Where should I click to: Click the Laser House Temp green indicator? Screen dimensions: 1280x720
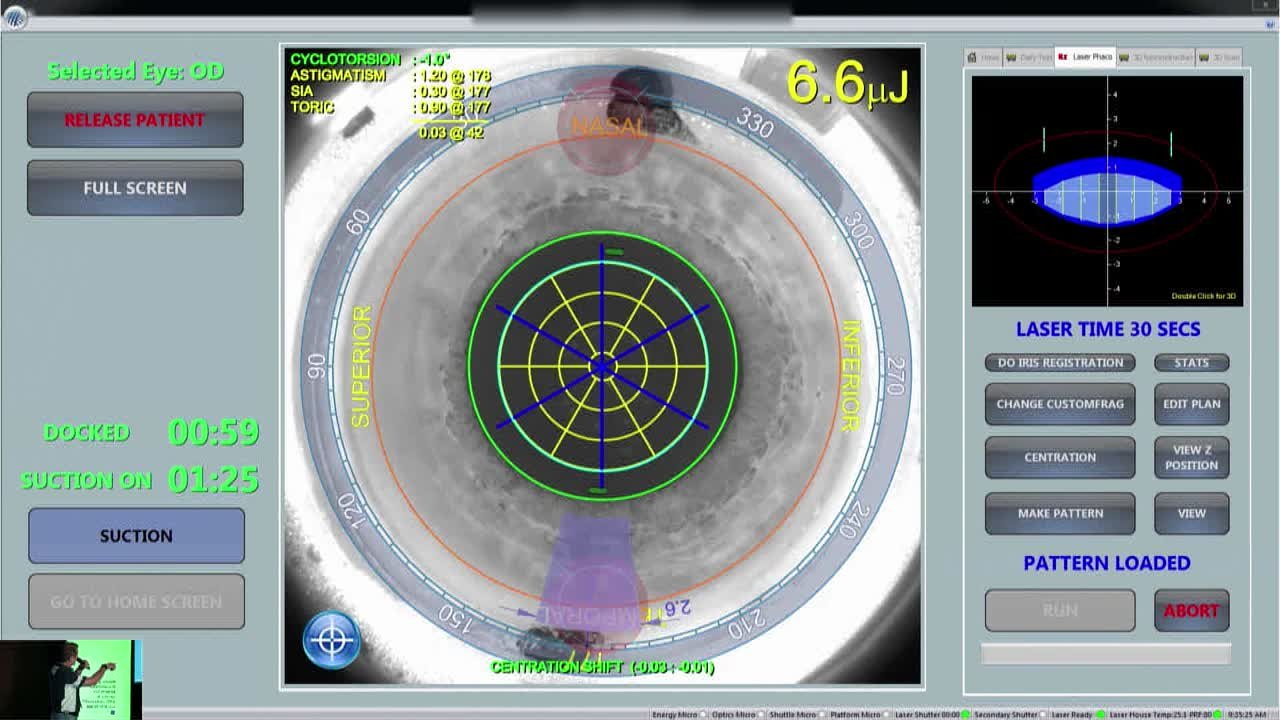[1220, 714]
